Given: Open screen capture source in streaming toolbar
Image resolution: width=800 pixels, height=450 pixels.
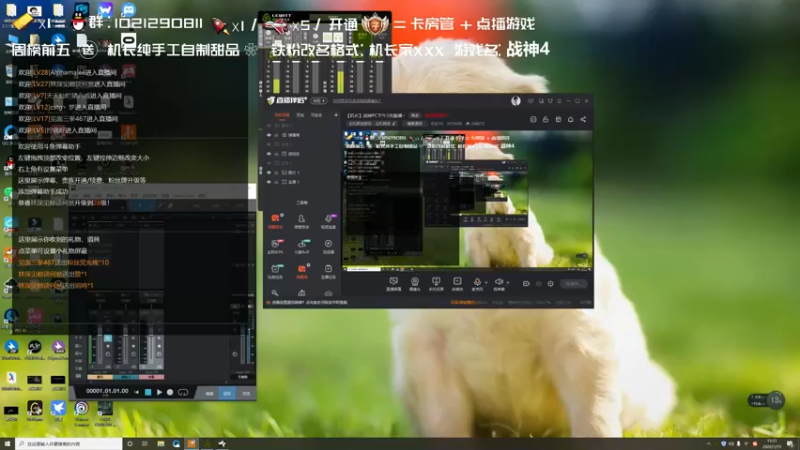Looking at the screenshot, I should pyautogui.click(x=393, y=282).
